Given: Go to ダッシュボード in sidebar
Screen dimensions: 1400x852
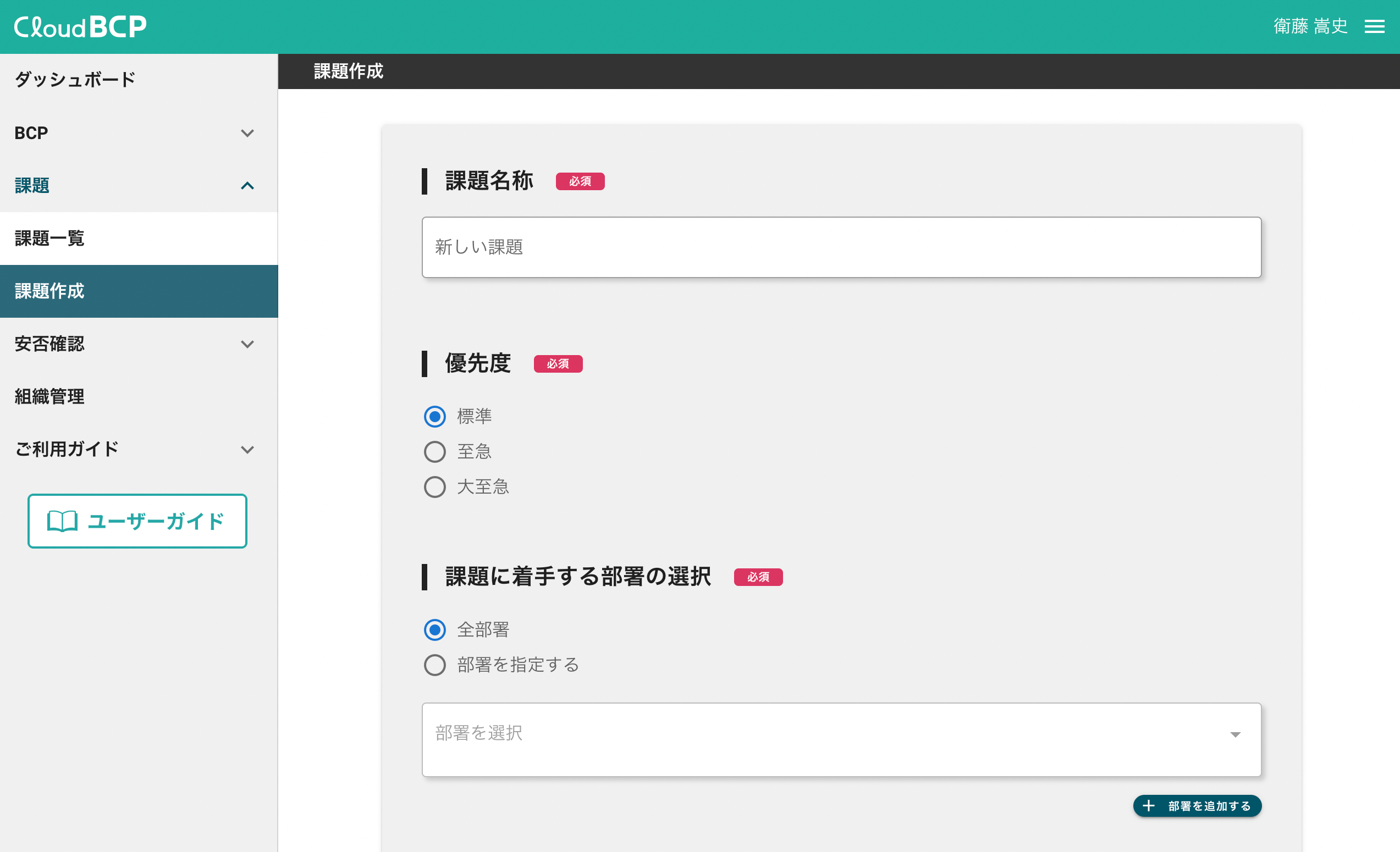Looking at the screenshot, I should [75, 80].
